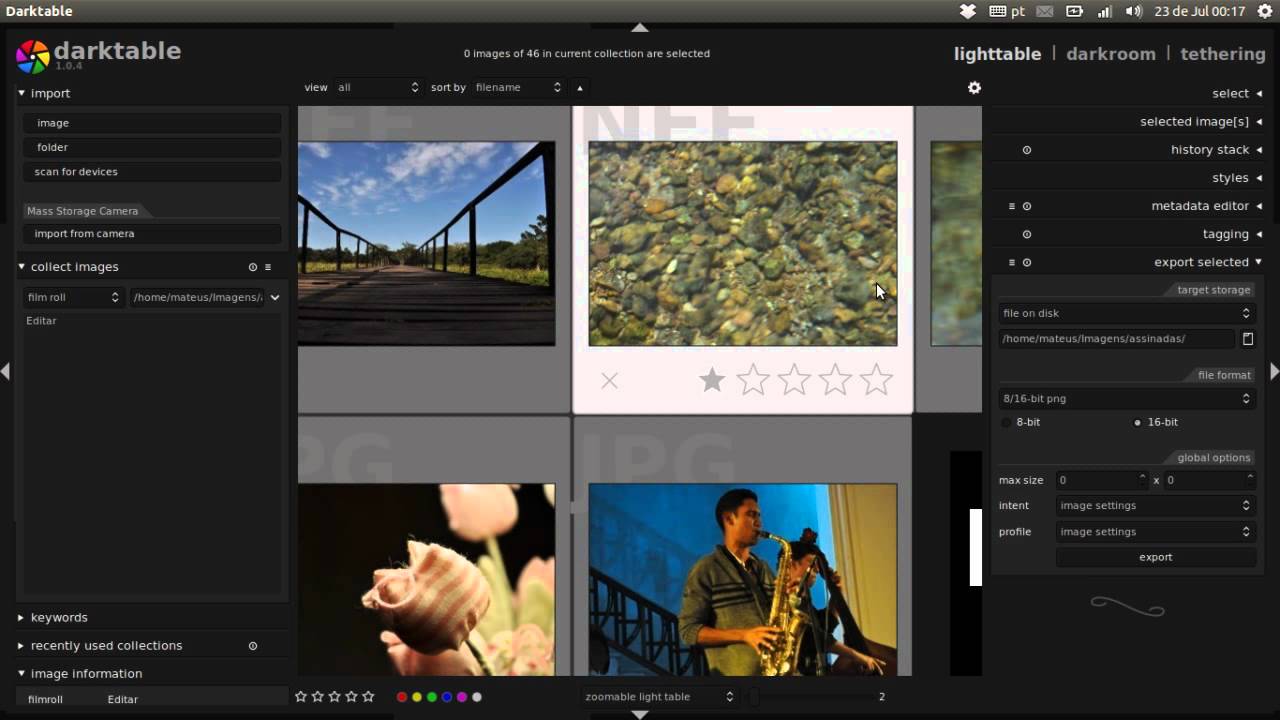Edit the export path text field

(1117, 339)
